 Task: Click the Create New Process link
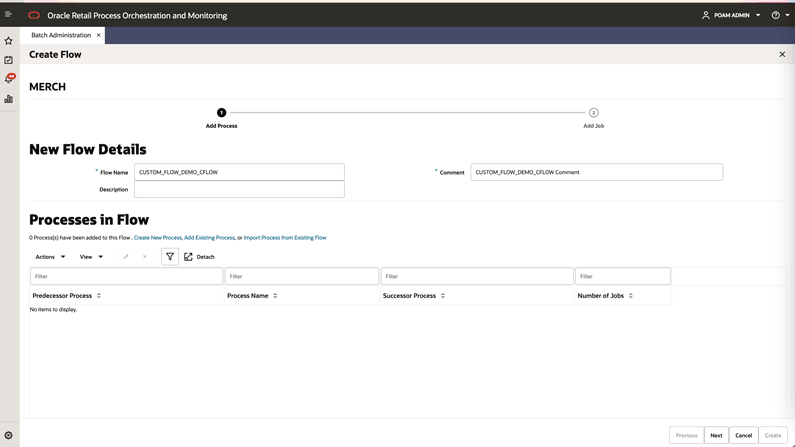point(158,237)
